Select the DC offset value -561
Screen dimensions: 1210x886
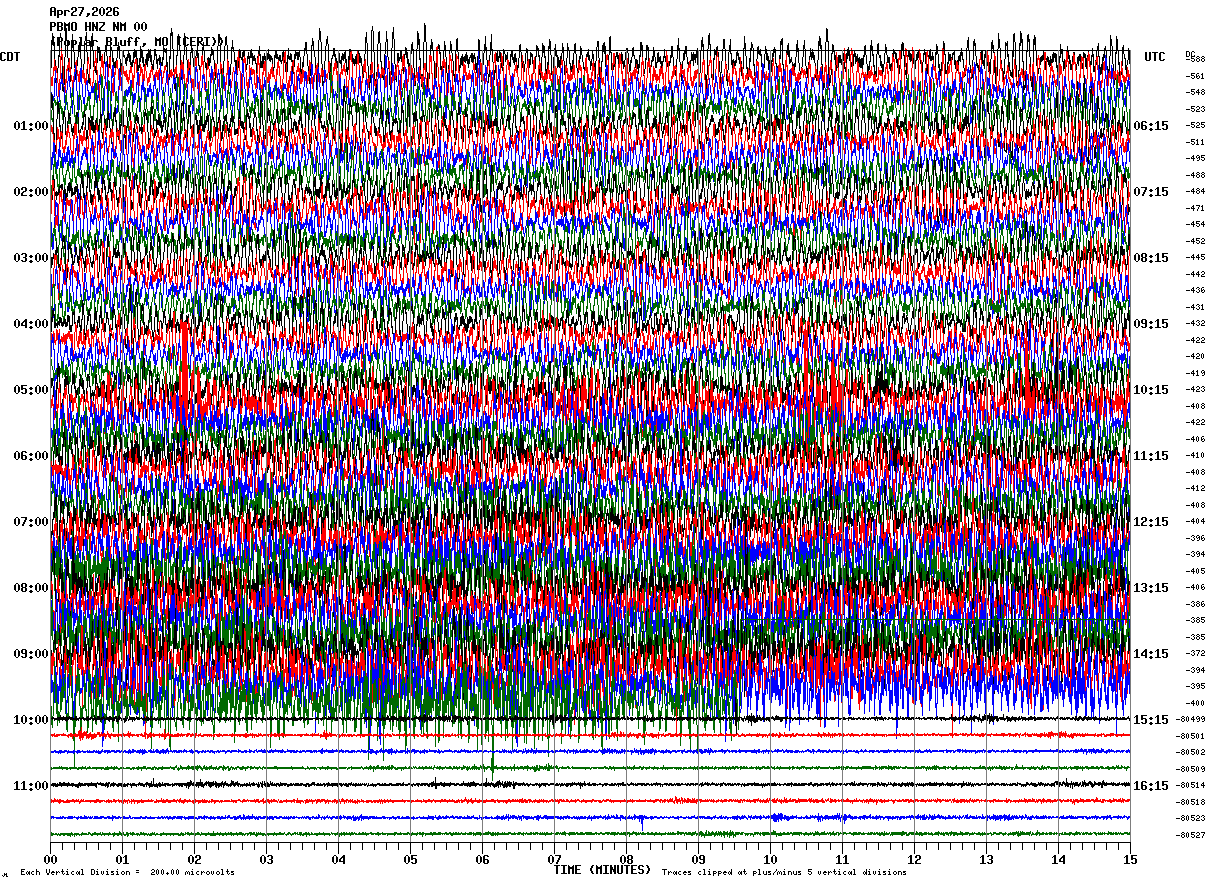pos(1195,76)
